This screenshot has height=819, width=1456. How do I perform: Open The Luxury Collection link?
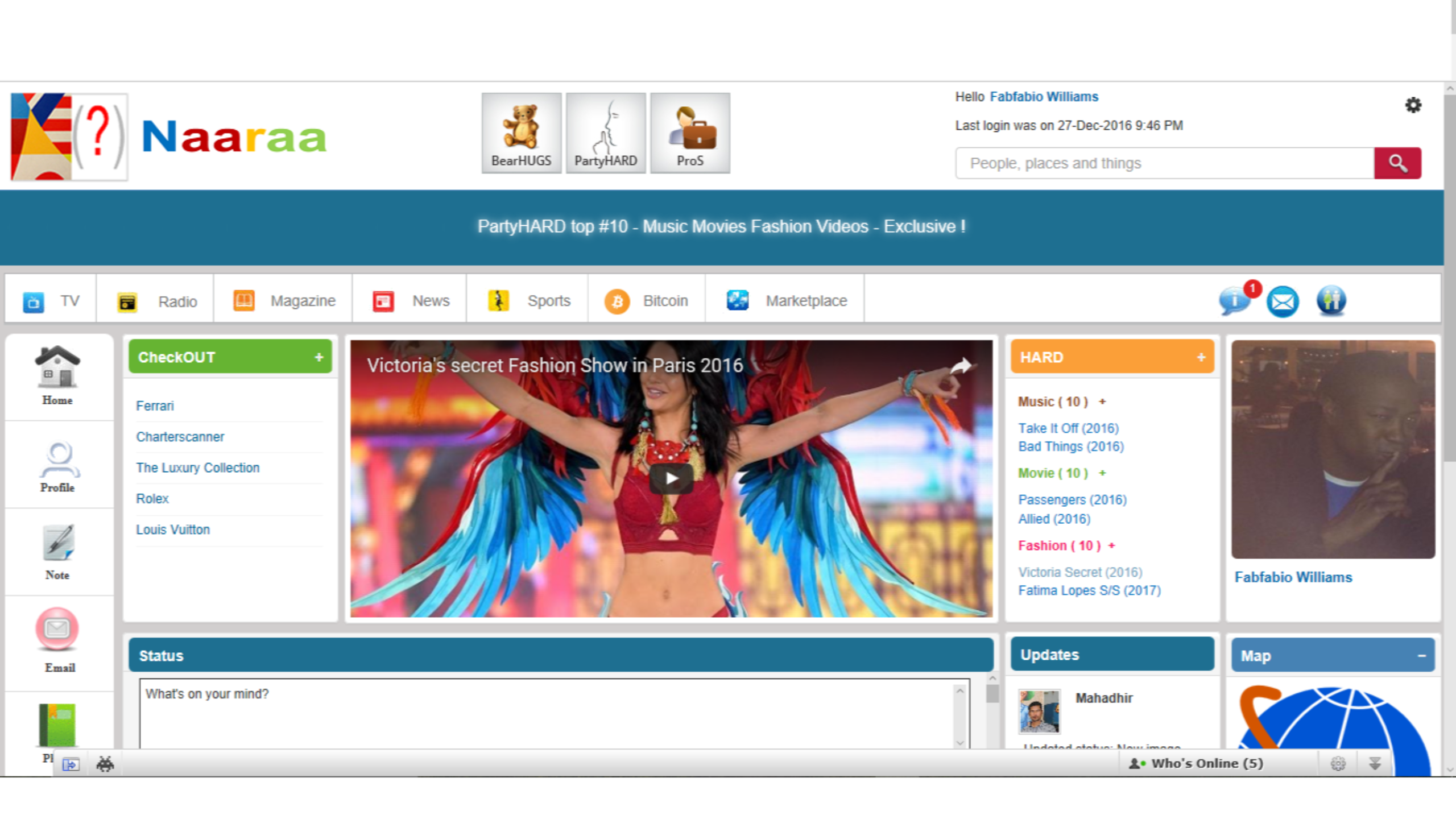coord(197,468)
